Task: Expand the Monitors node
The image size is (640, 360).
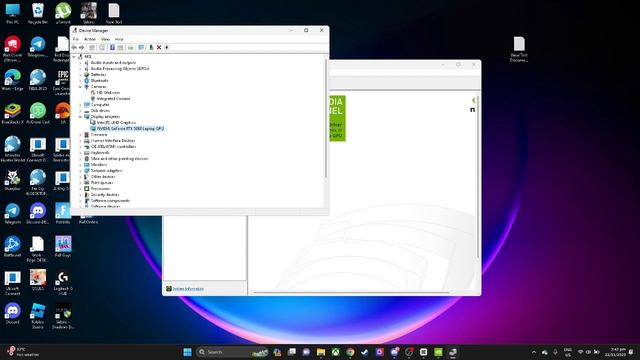Action: coord(80,164)
